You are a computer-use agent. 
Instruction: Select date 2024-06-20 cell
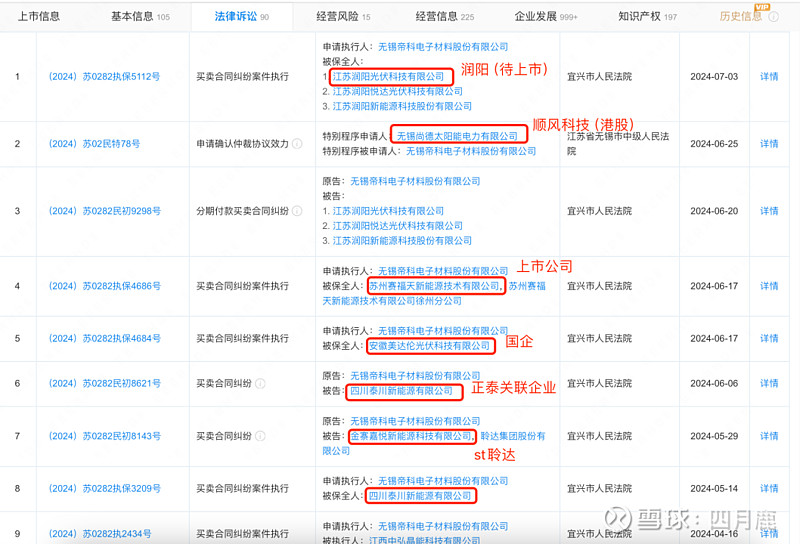(x=714, y=211)
